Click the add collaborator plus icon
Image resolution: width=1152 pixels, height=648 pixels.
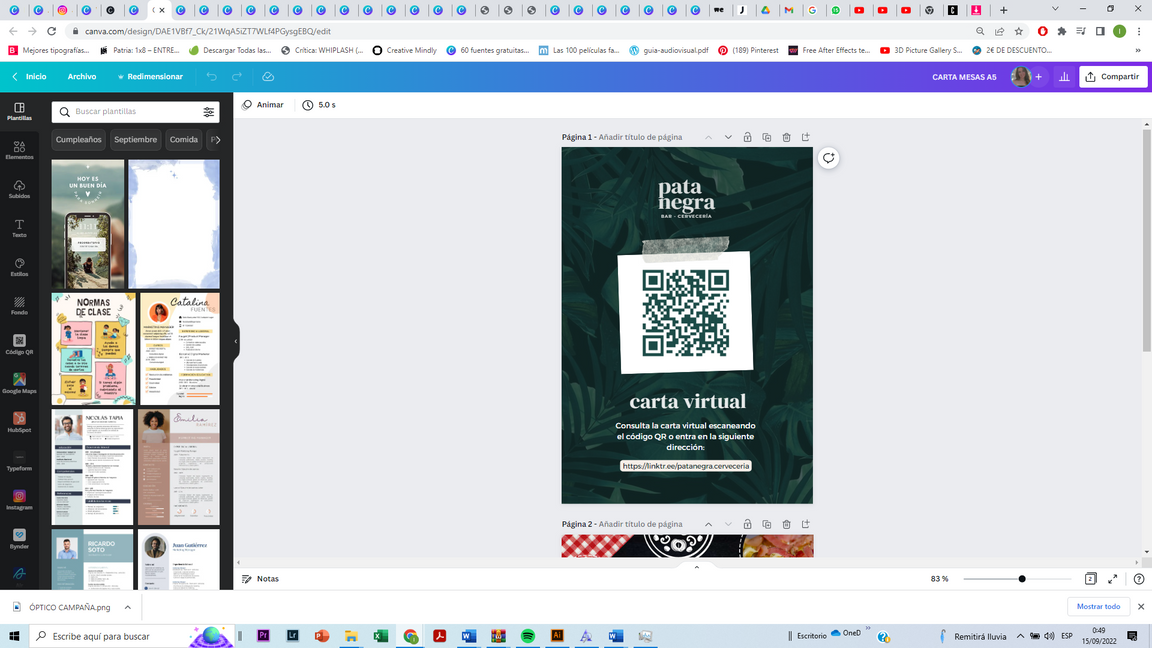[x=1038, y=76]
